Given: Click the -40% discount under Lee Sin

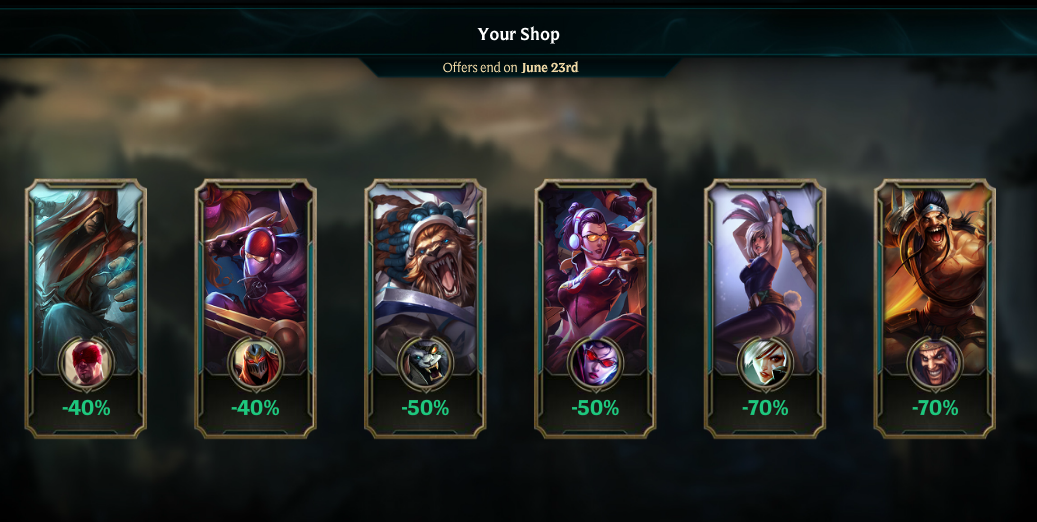Looking at the screenshot, I should [86, 408].
